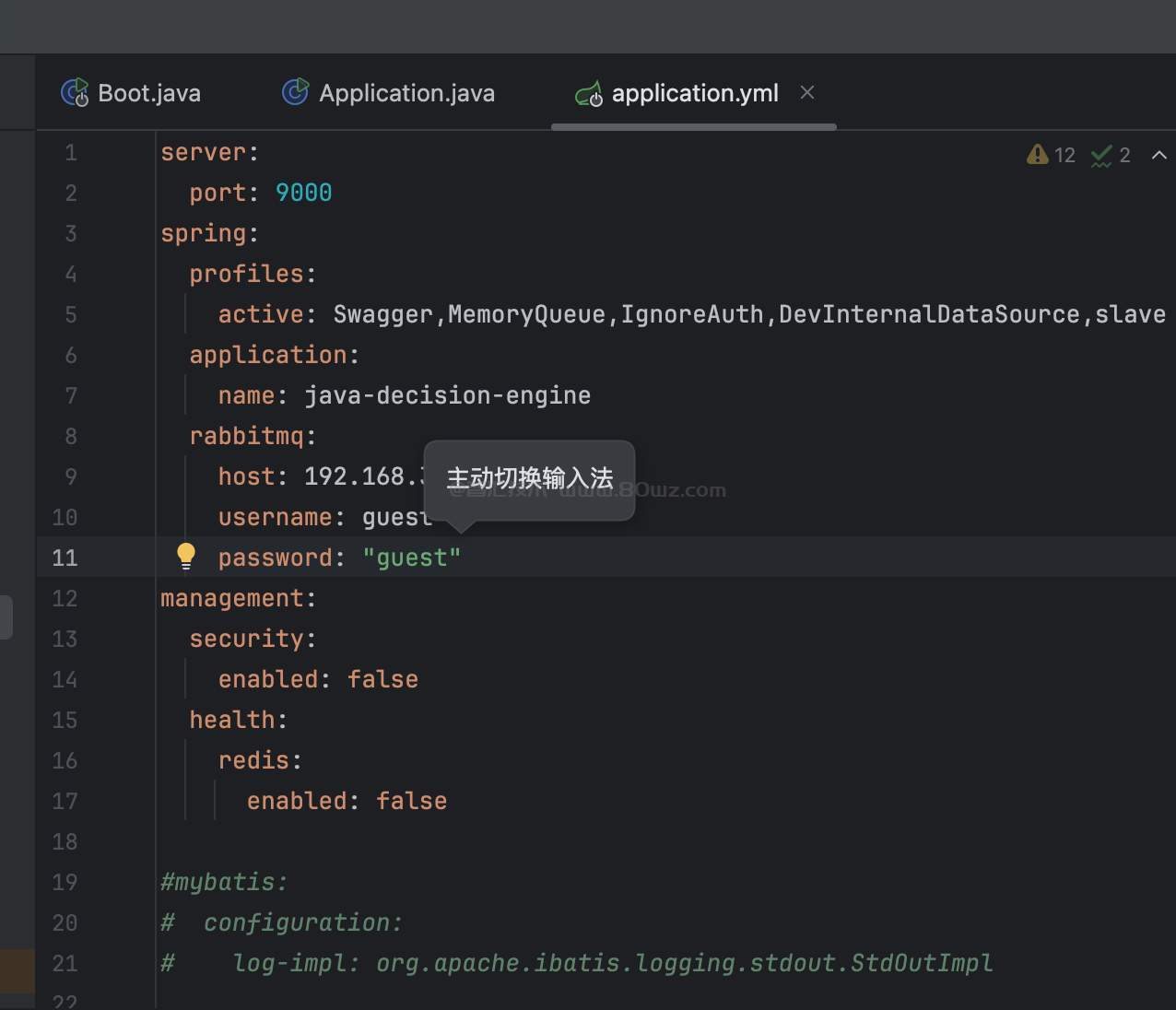1176x1010 pixels.
Task: Click the green checkmark typo indicator
Action: coord(1100,156)
